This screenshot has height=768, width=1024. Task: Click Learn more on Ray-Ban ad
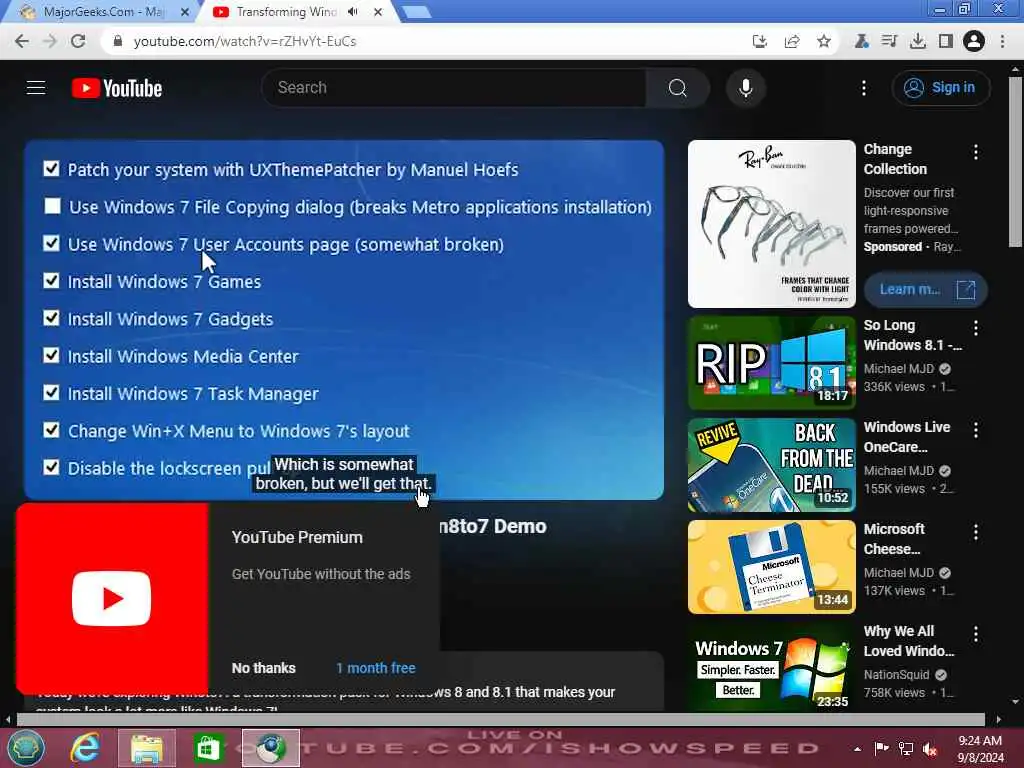(926, 289)
